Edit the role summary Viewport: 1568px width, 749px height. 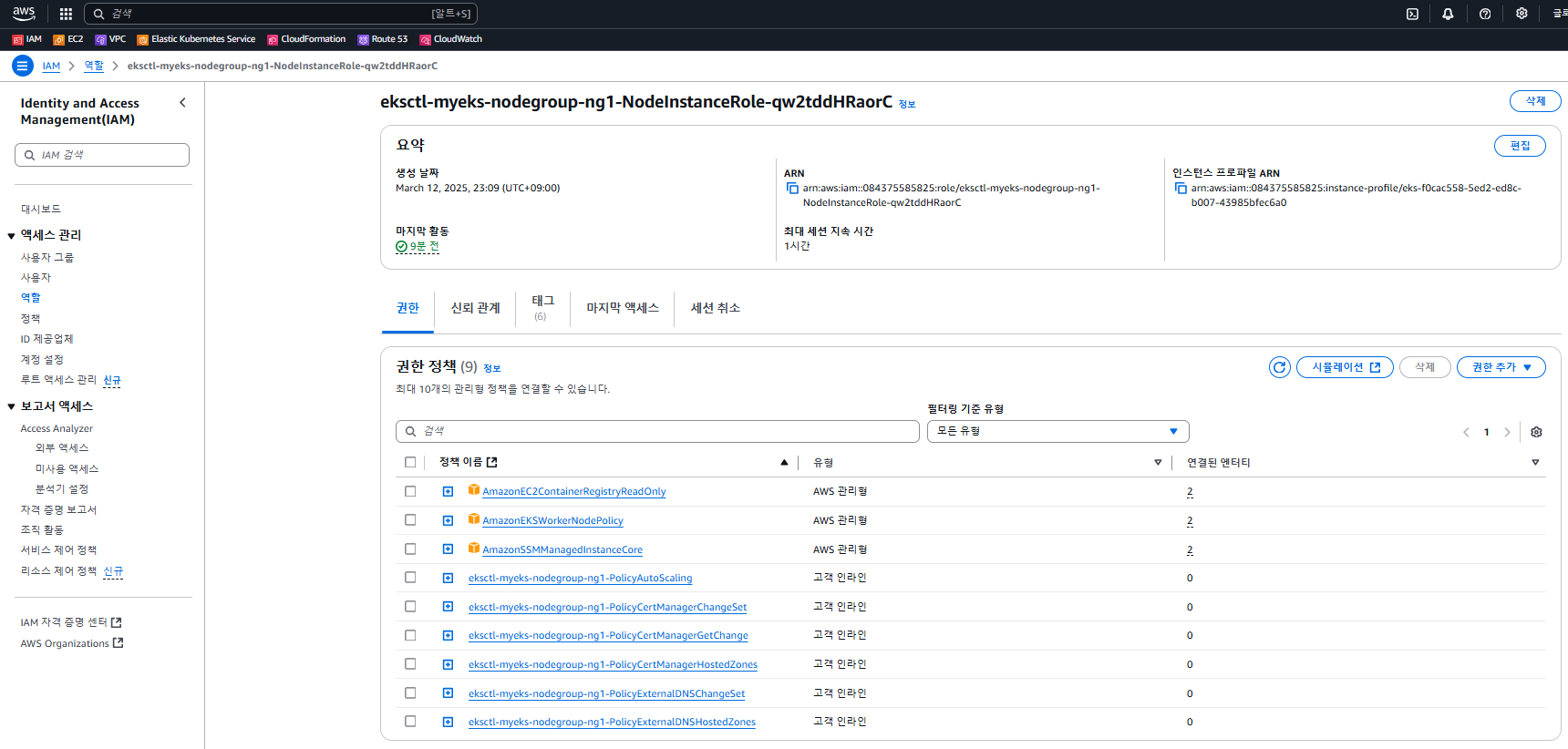click(x=1520, y=146)
